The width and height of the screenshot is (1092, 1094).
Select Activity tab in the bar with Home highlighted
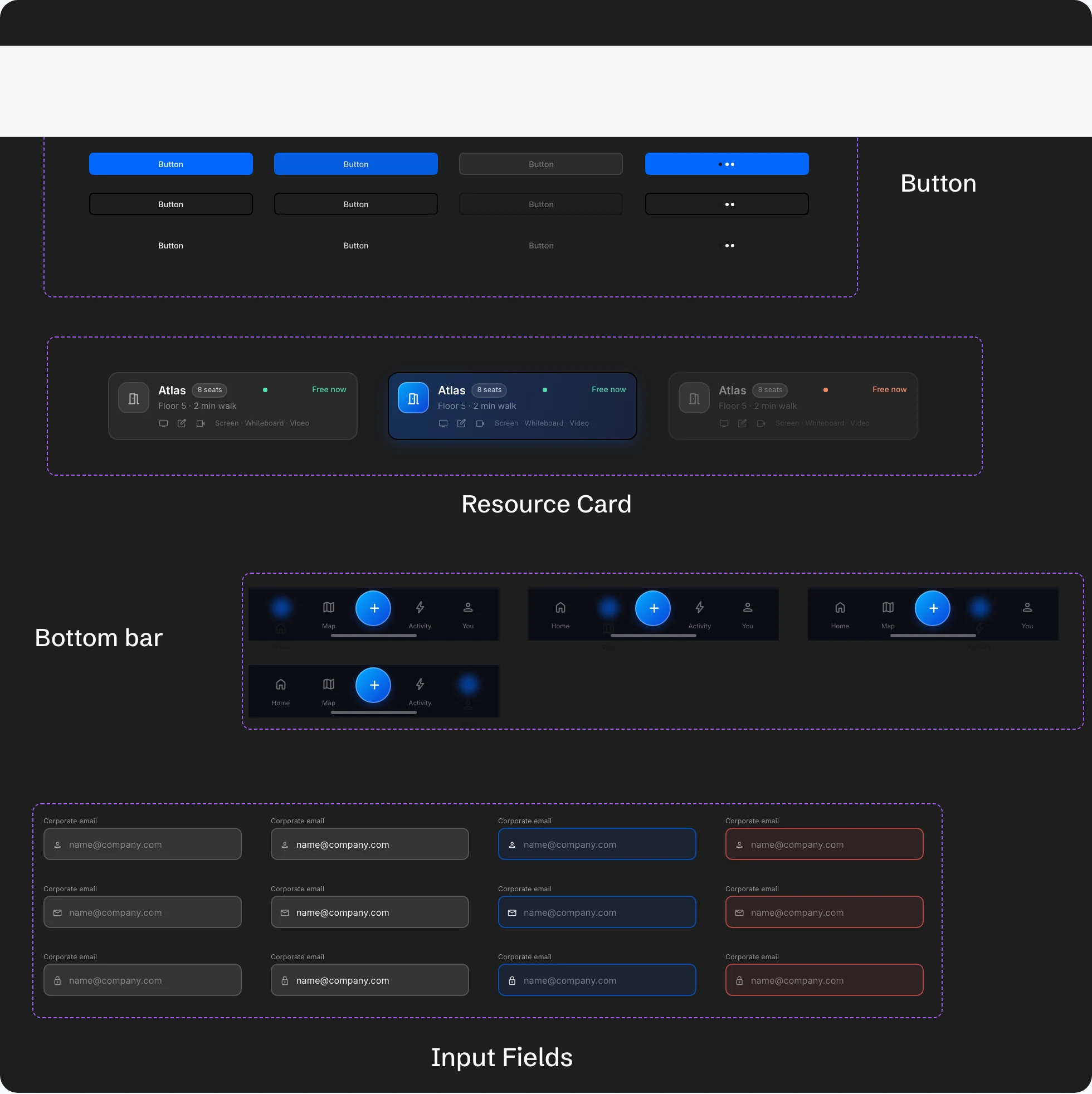click(420, 615)
